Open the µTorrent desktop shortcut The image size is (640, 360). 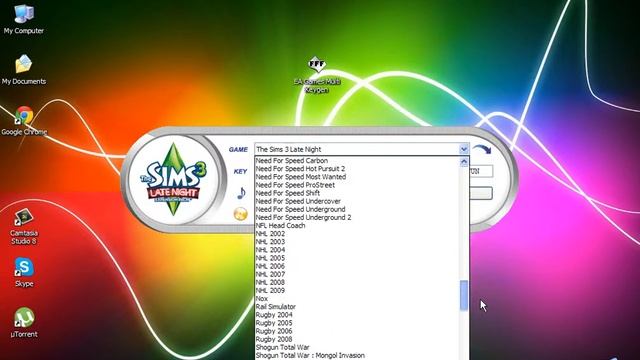(x=24, y=322)
